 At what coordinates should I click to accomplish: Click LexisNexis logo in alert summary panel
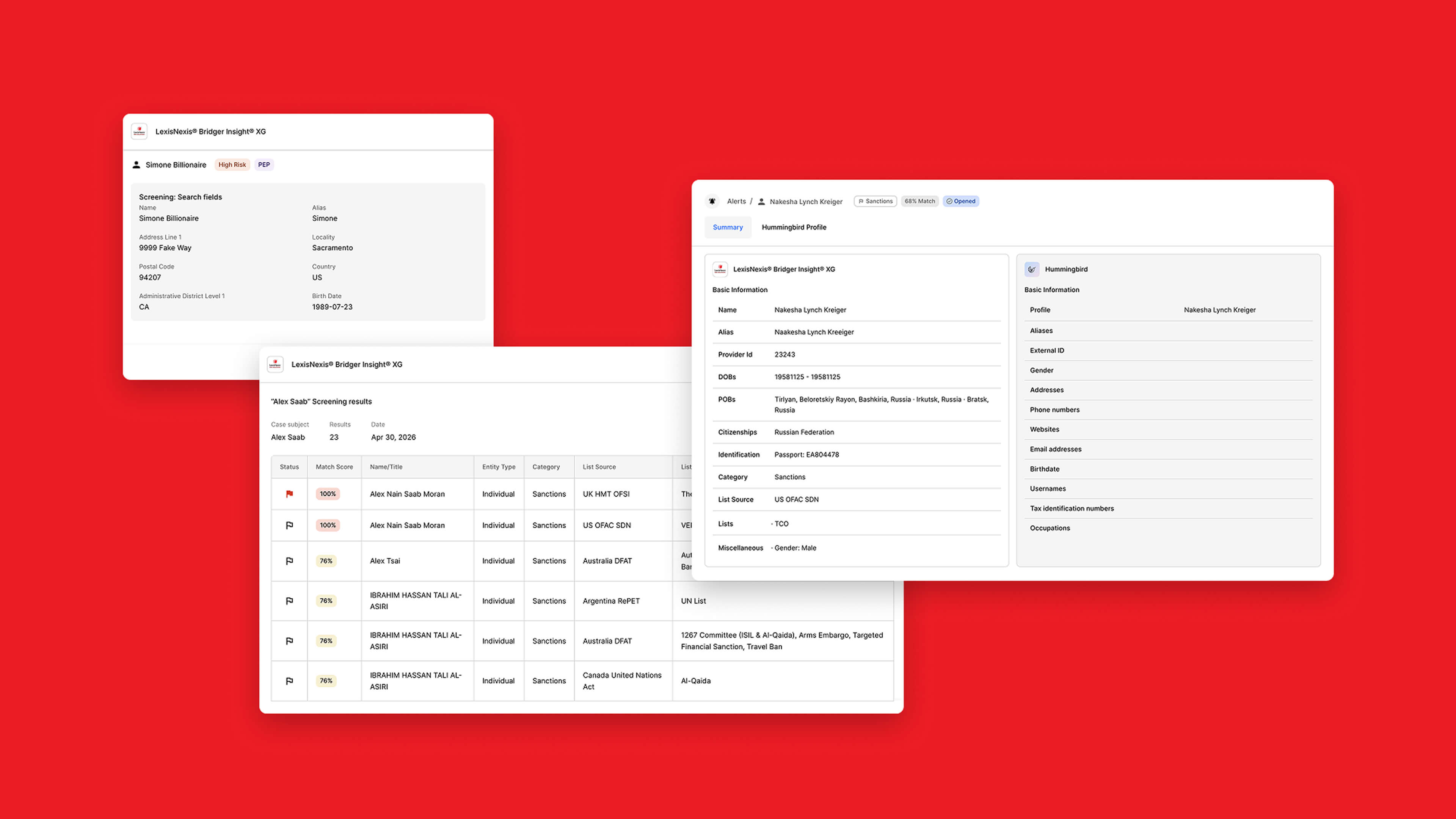pyautogui.click(x=720, y=270)
